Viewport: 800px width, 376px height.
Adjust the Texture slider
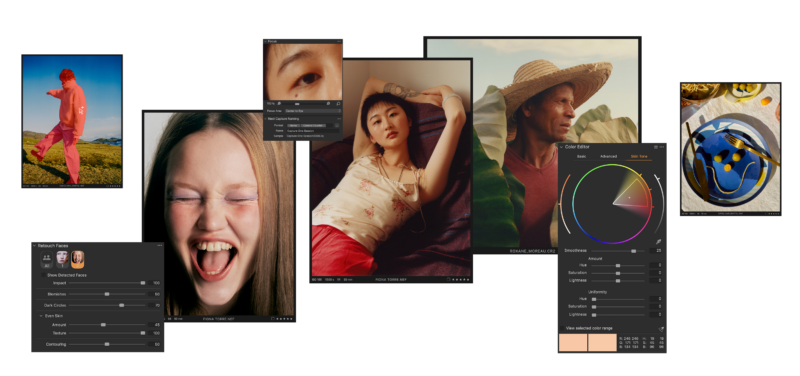click(x=107, y=333)
